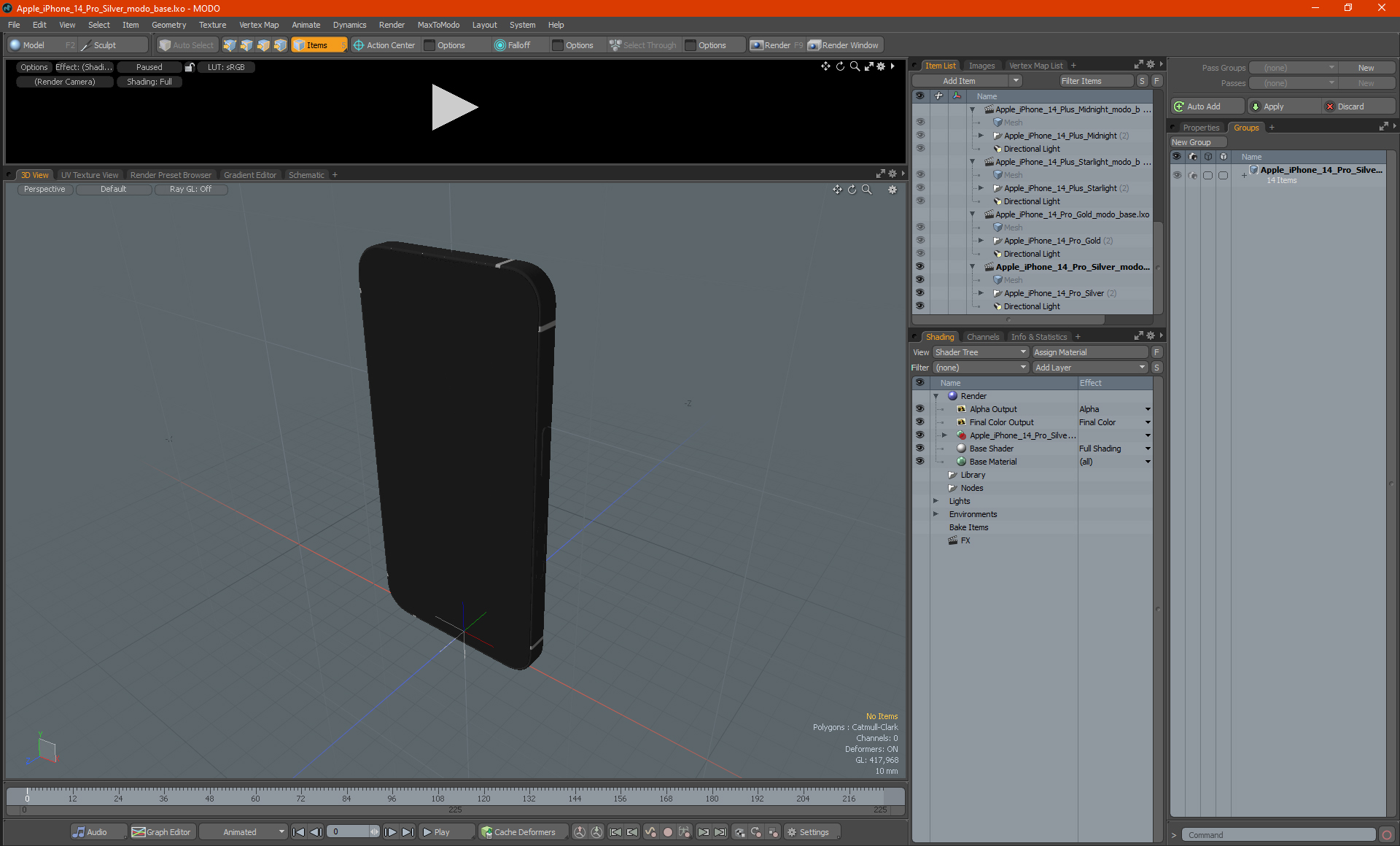Screen dimensions: 1400x846
Task: Click the 3D viewport pan icon
Action: tap(837, 190)
